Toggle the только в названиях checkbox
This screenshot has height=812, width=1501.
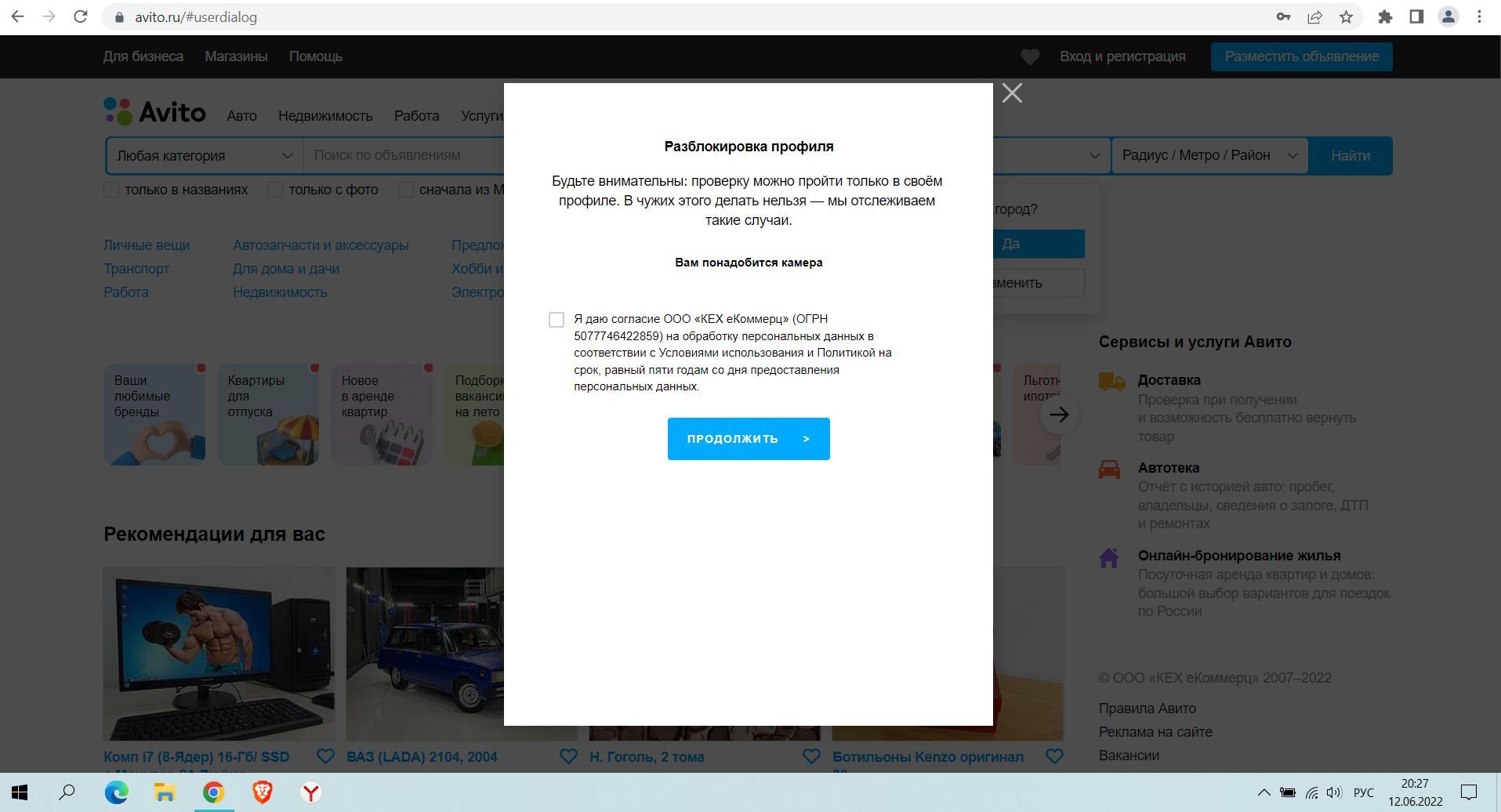111,190
